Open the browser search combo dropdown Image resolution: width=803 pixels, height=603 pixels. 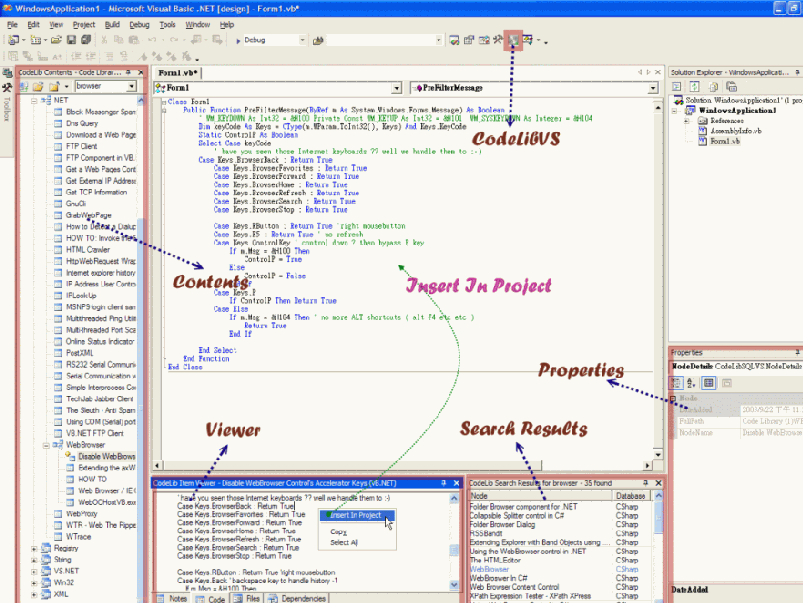[x=132, y=86]
